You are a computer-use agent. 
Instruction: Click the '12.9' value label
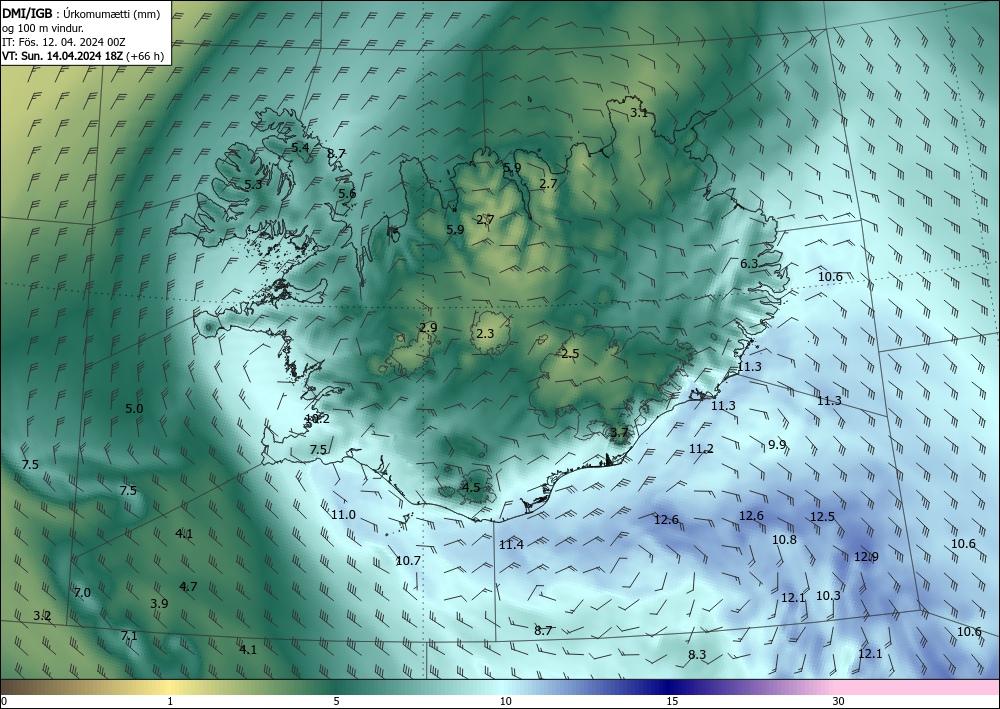(866, 557)
